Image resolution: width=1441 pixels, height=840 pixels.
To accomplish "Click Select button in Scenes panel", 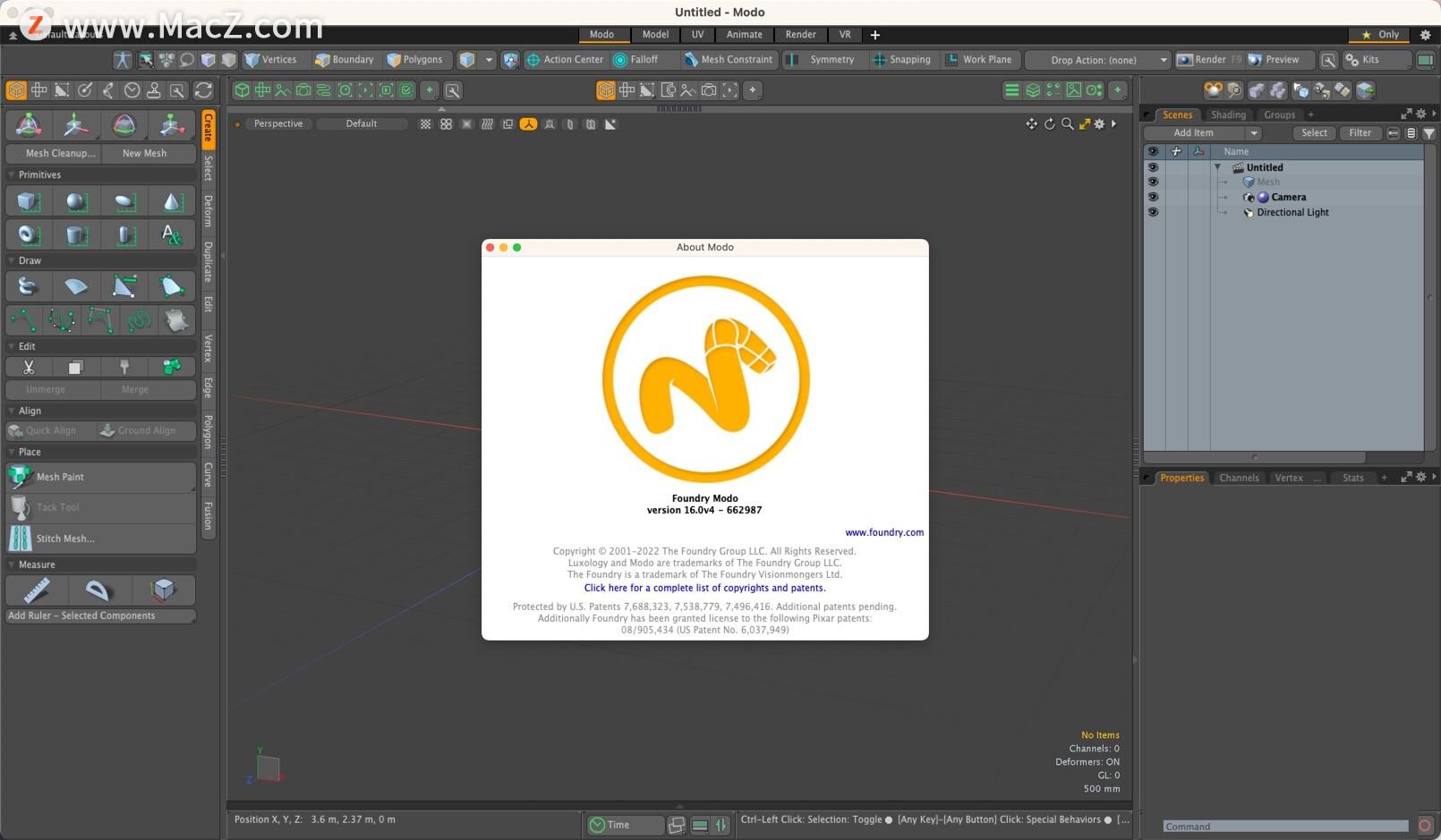I will pos(1314,133).
